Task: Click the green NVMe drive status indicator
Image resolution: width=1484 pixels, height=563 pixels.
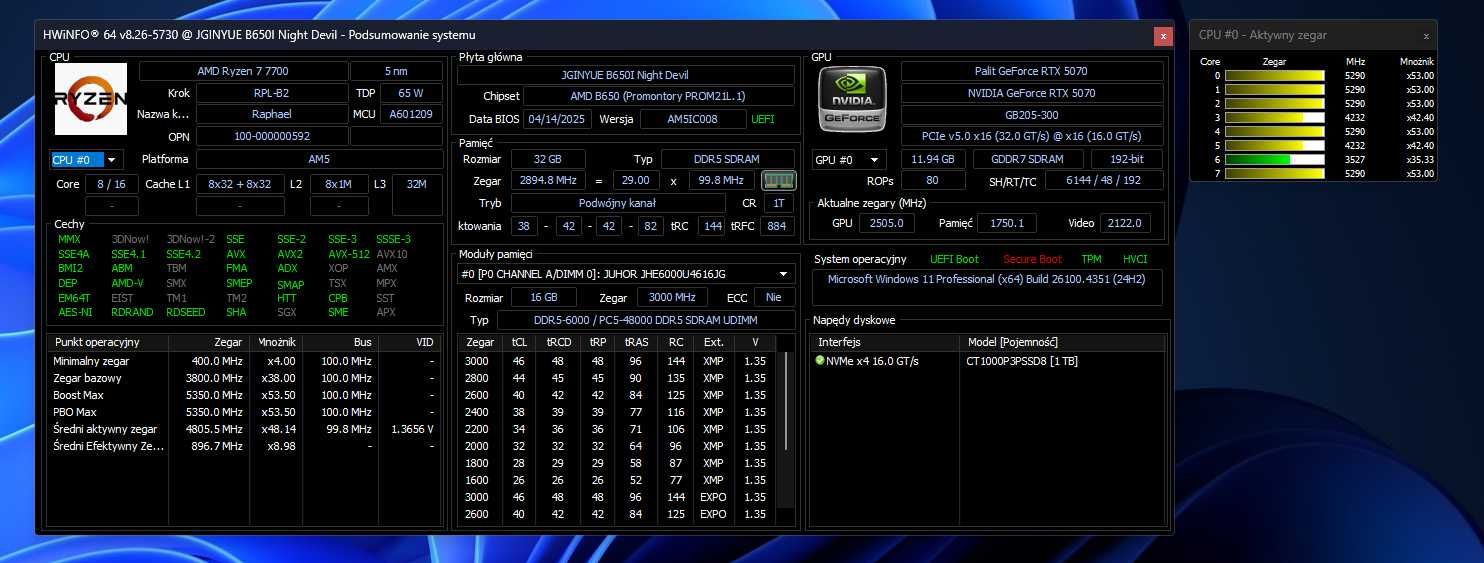Action: 820,361
